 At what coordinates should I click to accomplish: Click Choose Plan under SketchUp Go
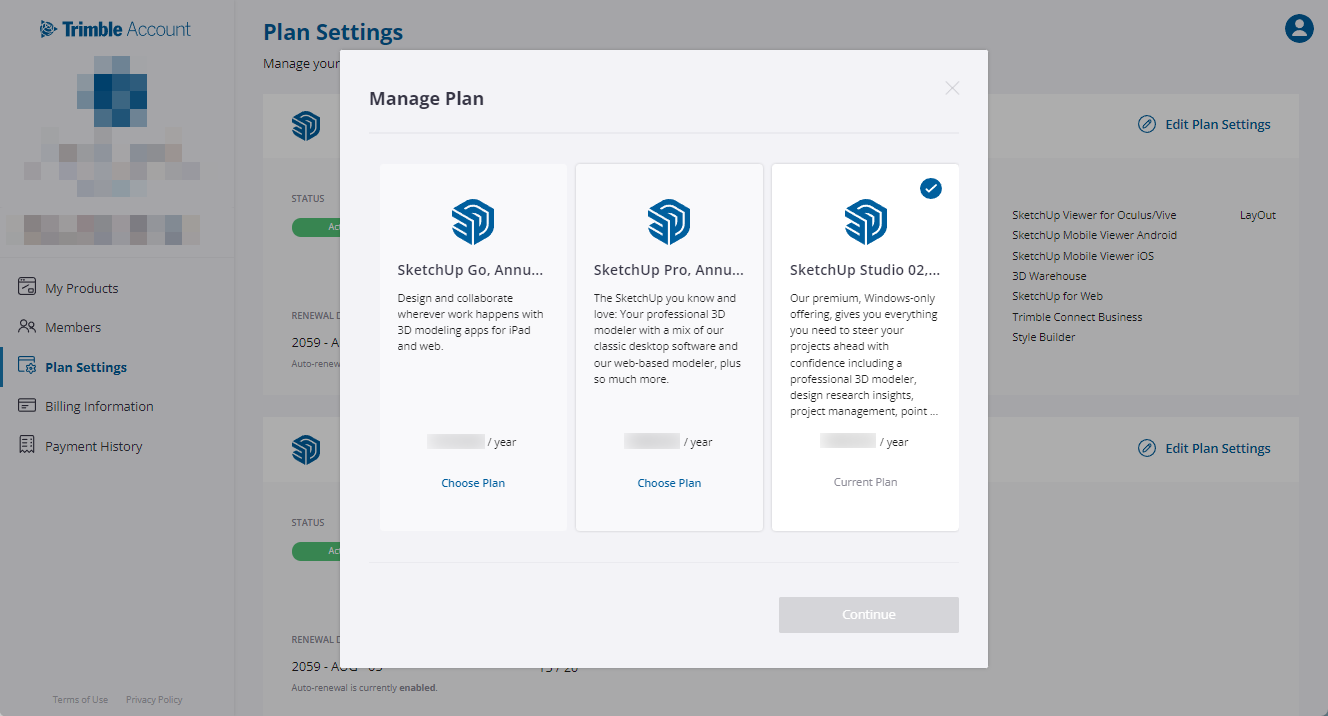tap(473, 483)
